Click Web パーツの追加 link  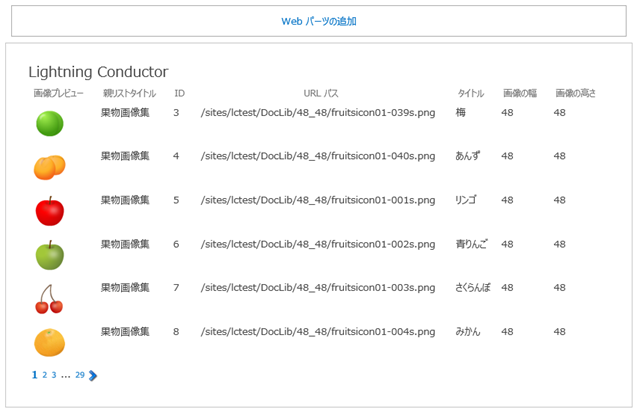tap(319, 21)
